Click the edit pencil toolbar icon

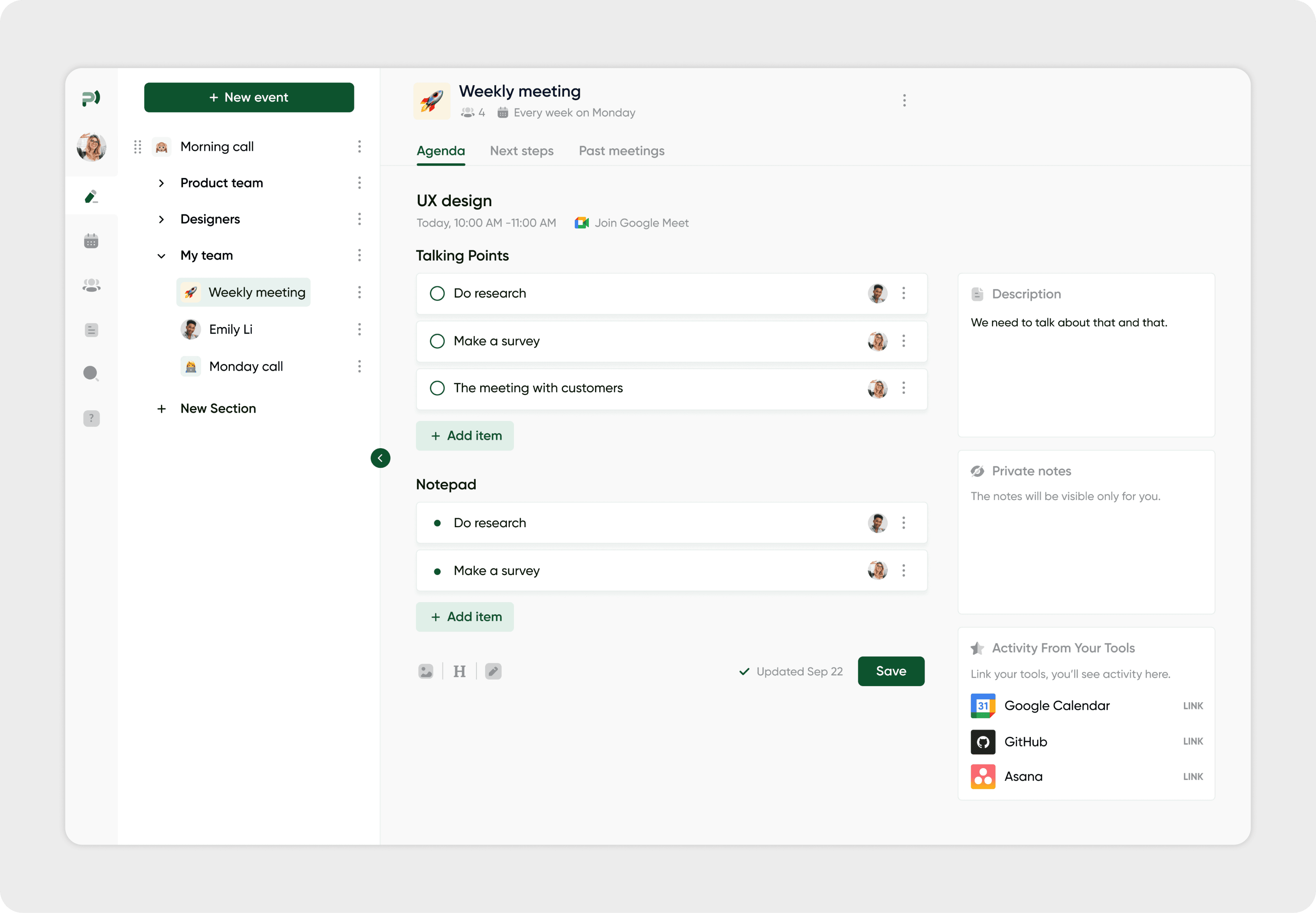point(493,671)
